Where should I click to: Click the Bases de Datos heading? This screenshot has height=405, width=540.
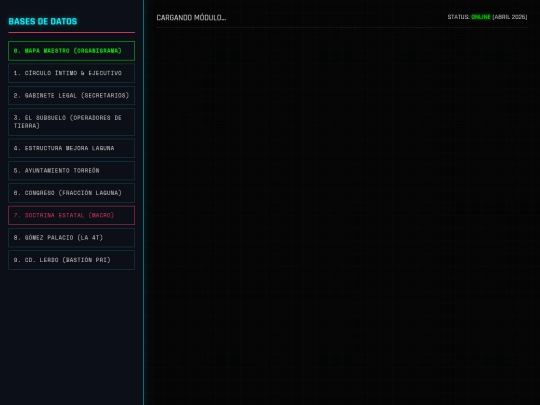[x=43, y=21]
